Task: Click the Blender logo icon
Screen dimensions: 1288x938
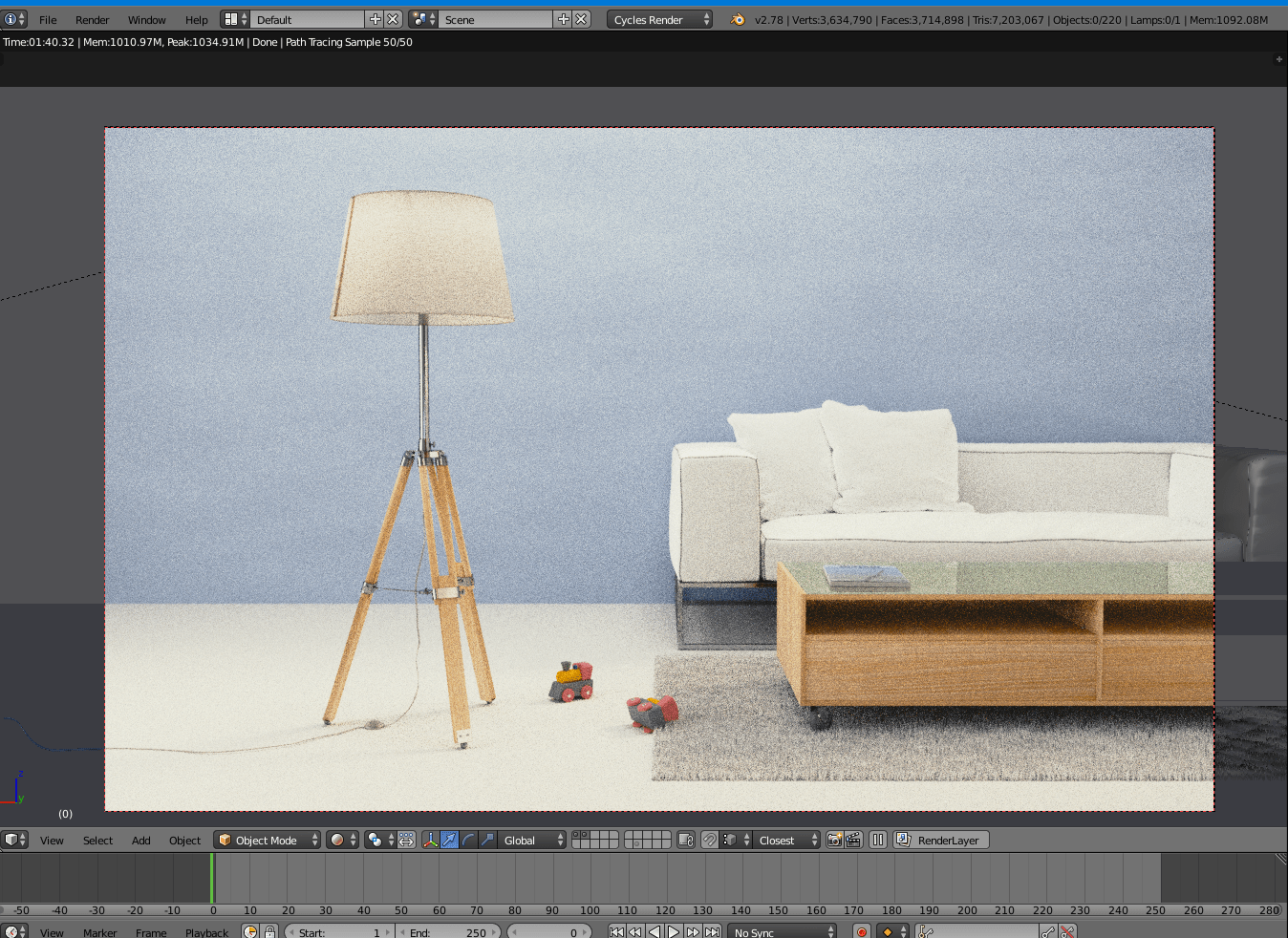Action: [738, 19]
